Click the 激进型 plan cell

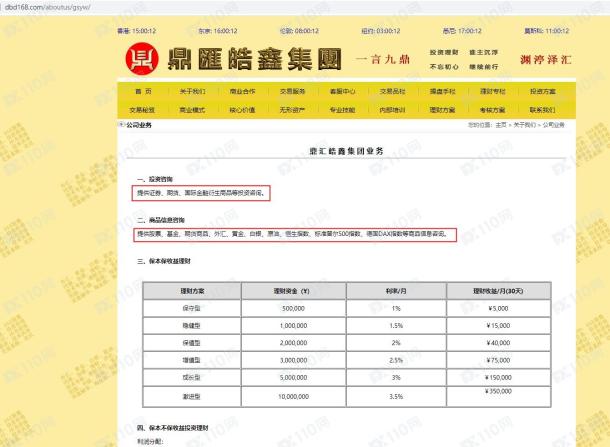click(x=191, y=396)
